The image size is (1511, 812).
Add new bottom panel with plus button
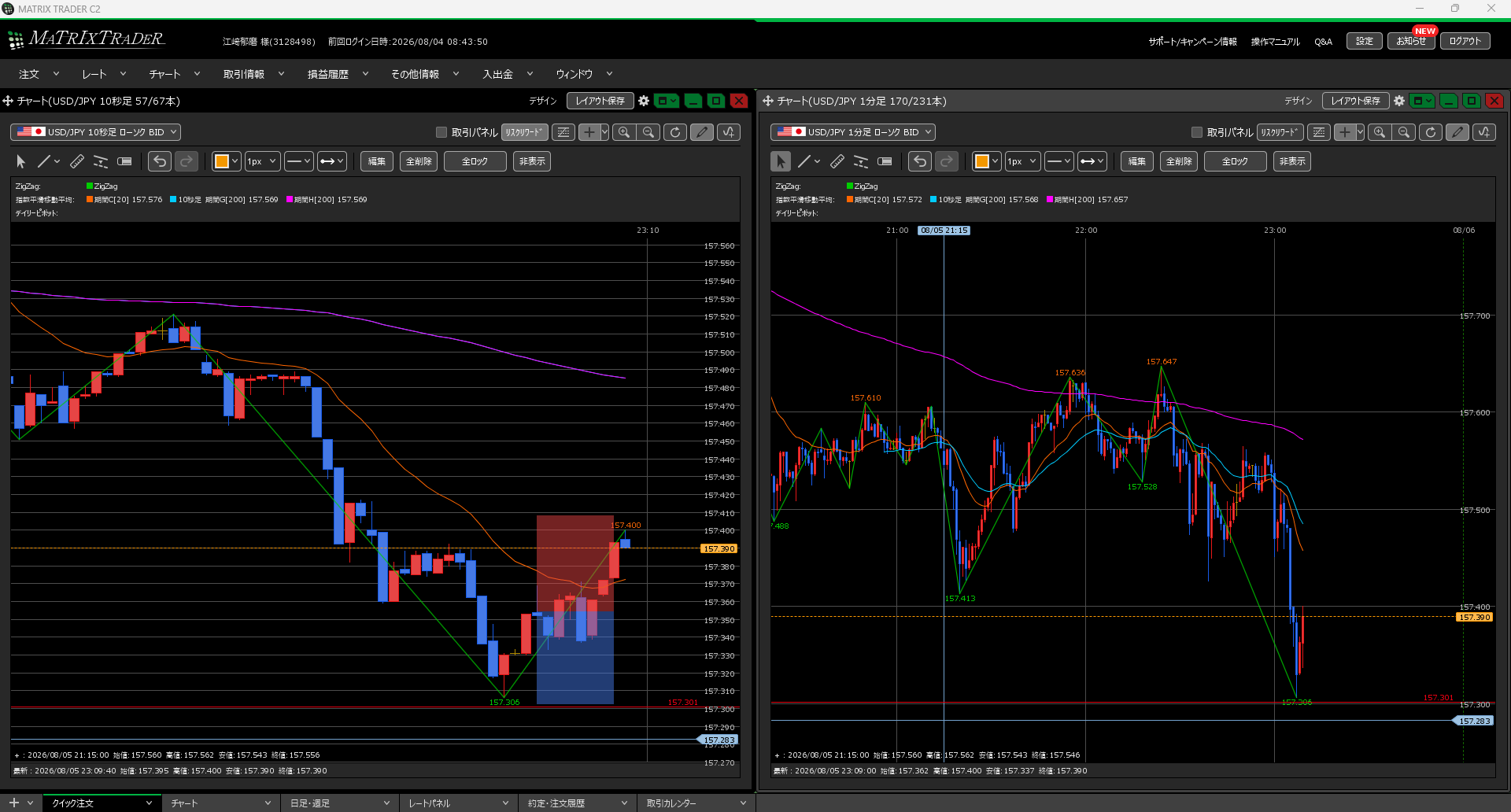pyautogui.click(x=13, y=803)
